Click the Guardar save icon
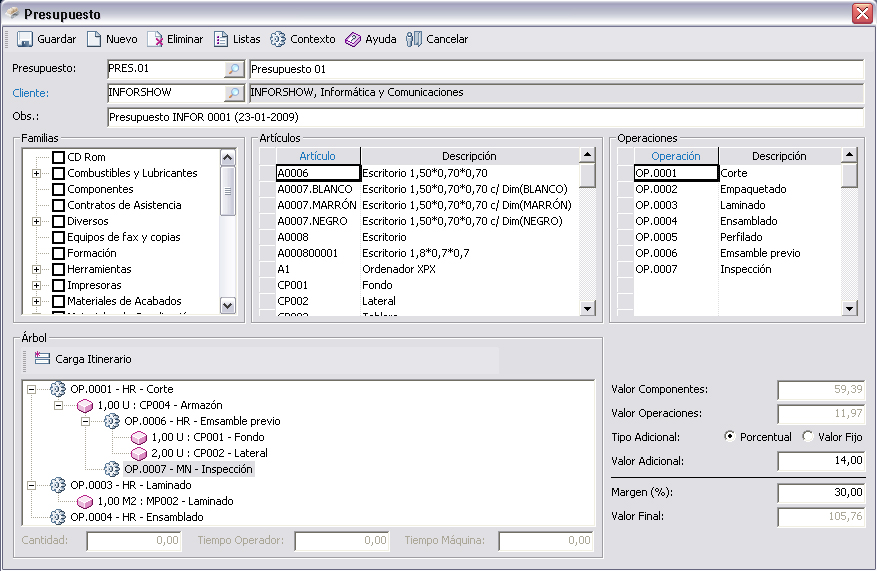 25,40
